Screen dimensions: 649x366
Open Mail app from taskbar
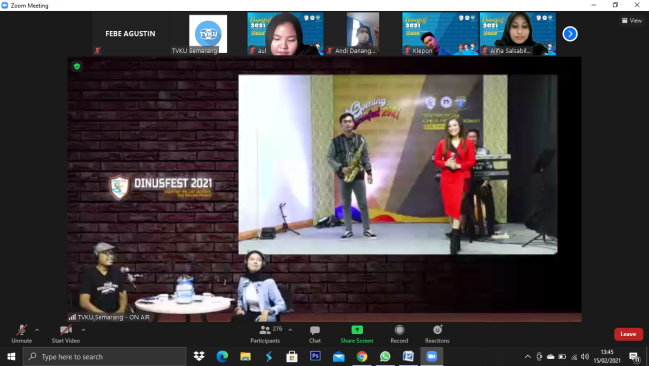click(x=339, y=356)
